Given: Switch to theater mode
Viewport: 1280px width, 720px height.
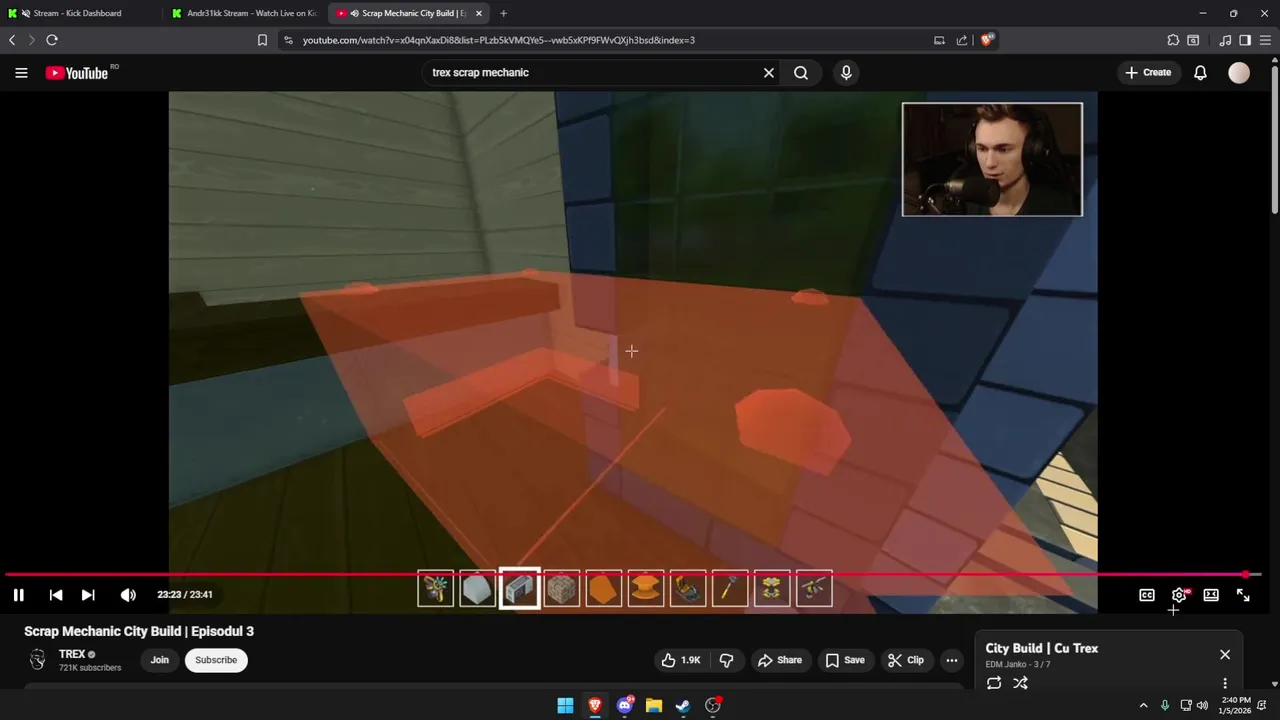Looking at the screenshot, I should pyautogui.click(x=1211, y=595).
